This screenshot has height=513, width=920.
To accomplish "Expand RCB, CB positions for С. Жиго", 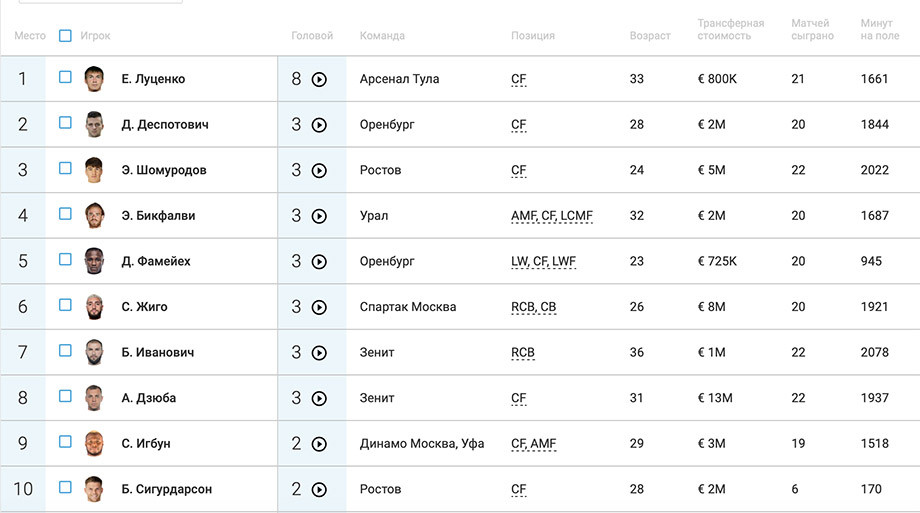I will 533,307.
